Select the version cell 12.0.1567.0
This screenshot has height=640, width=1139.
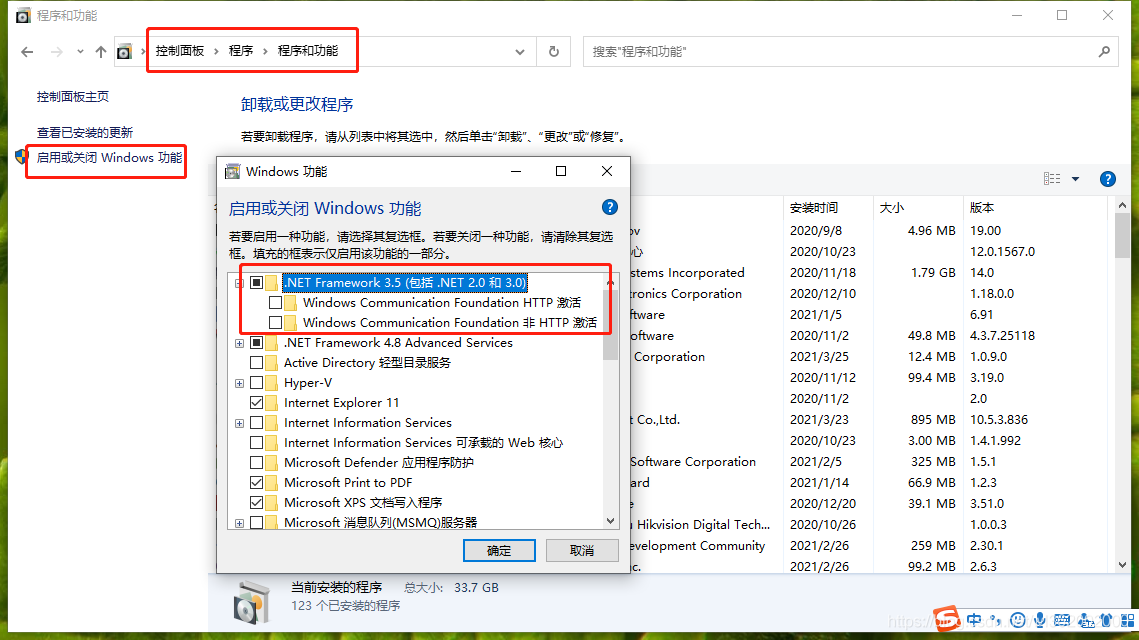[1002, 251]
